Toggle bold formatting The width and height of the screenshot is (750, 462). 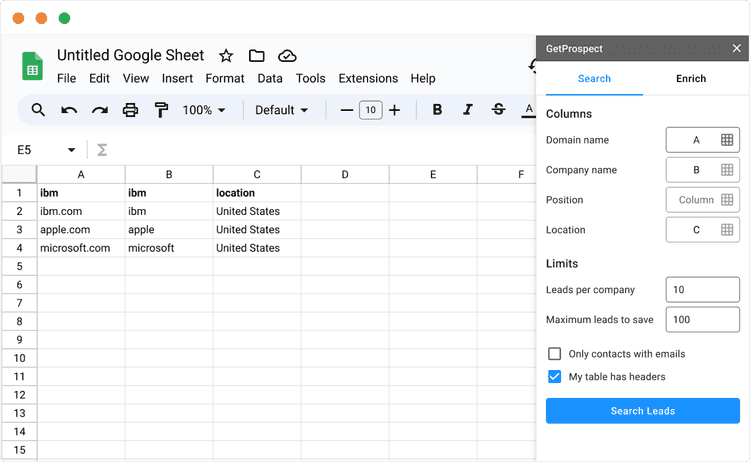pyautogui.click(x=437, y=110)
